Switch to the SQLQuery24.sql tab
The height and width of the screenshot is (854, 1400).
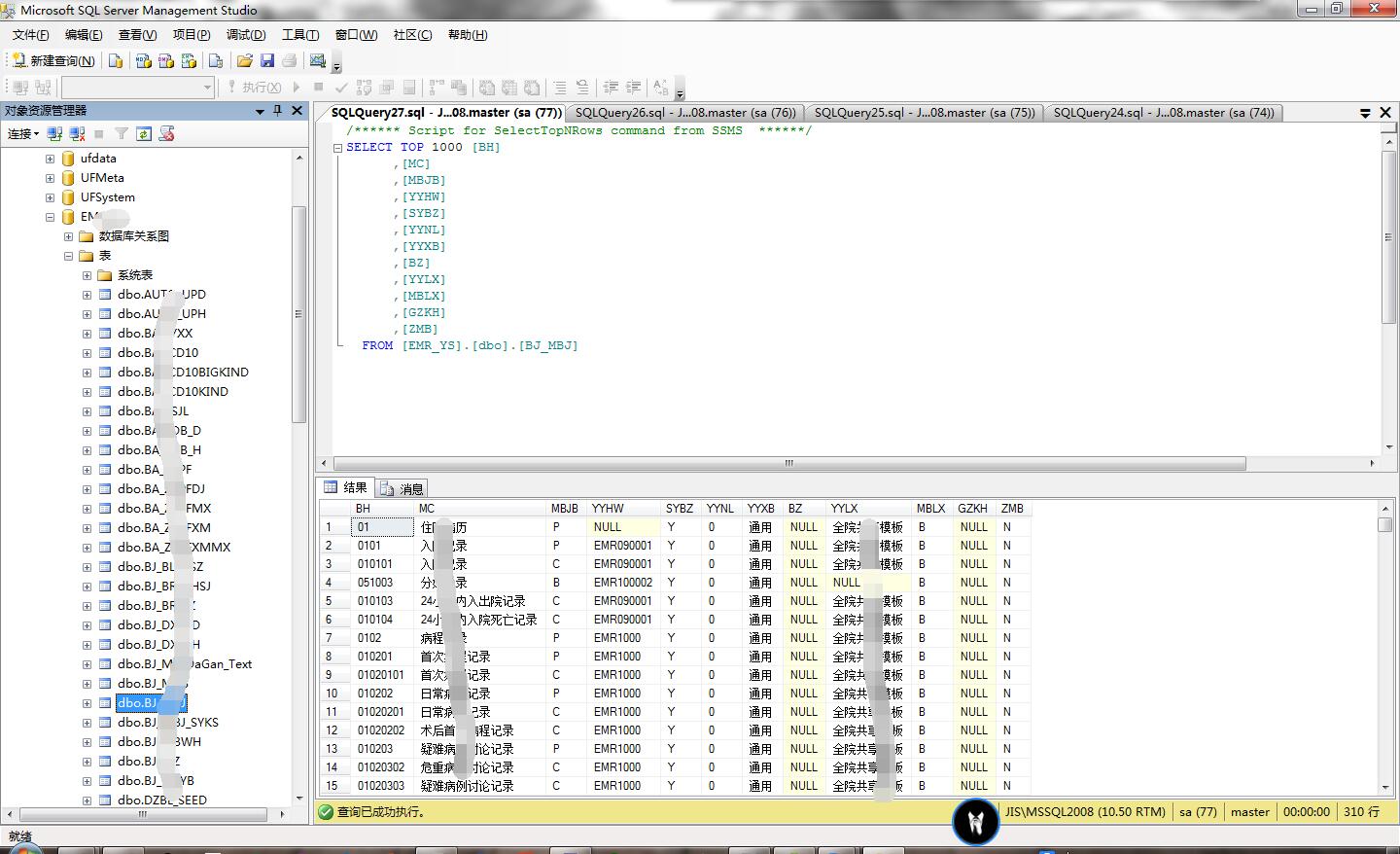[x=1164, y=113]
